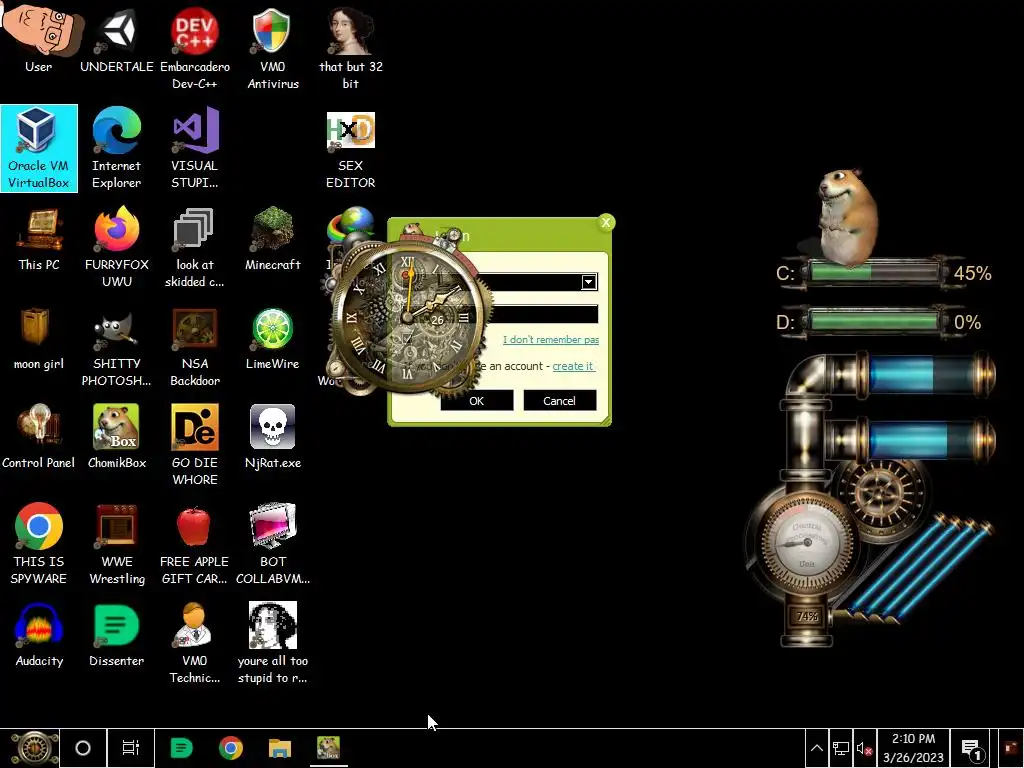1024x768 pixels.
Task: Launch FURRYFOX UWU Firefox icon
Action: coord(117,247)
